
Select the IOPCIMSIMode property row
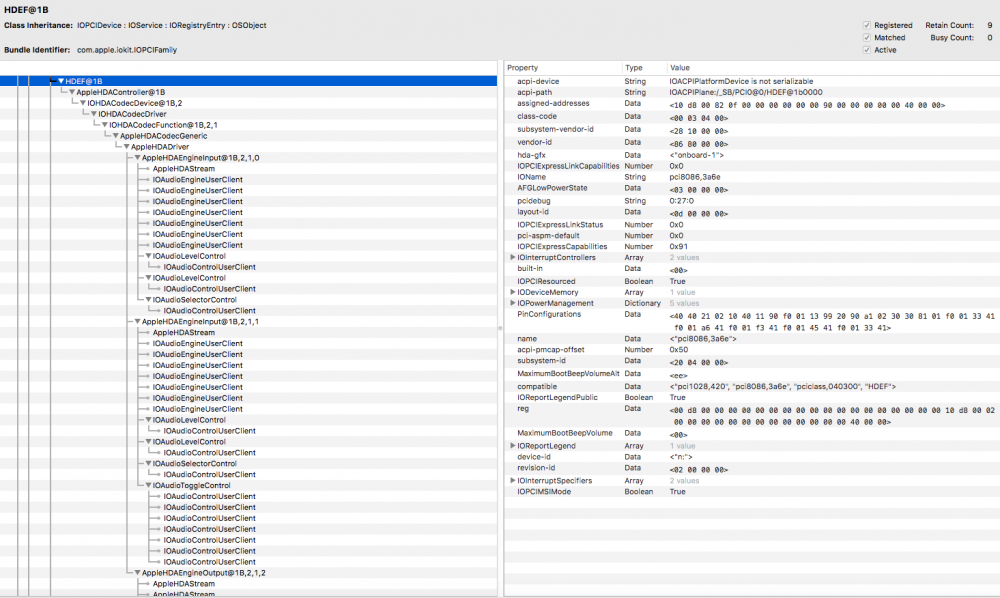pos(752,492)
